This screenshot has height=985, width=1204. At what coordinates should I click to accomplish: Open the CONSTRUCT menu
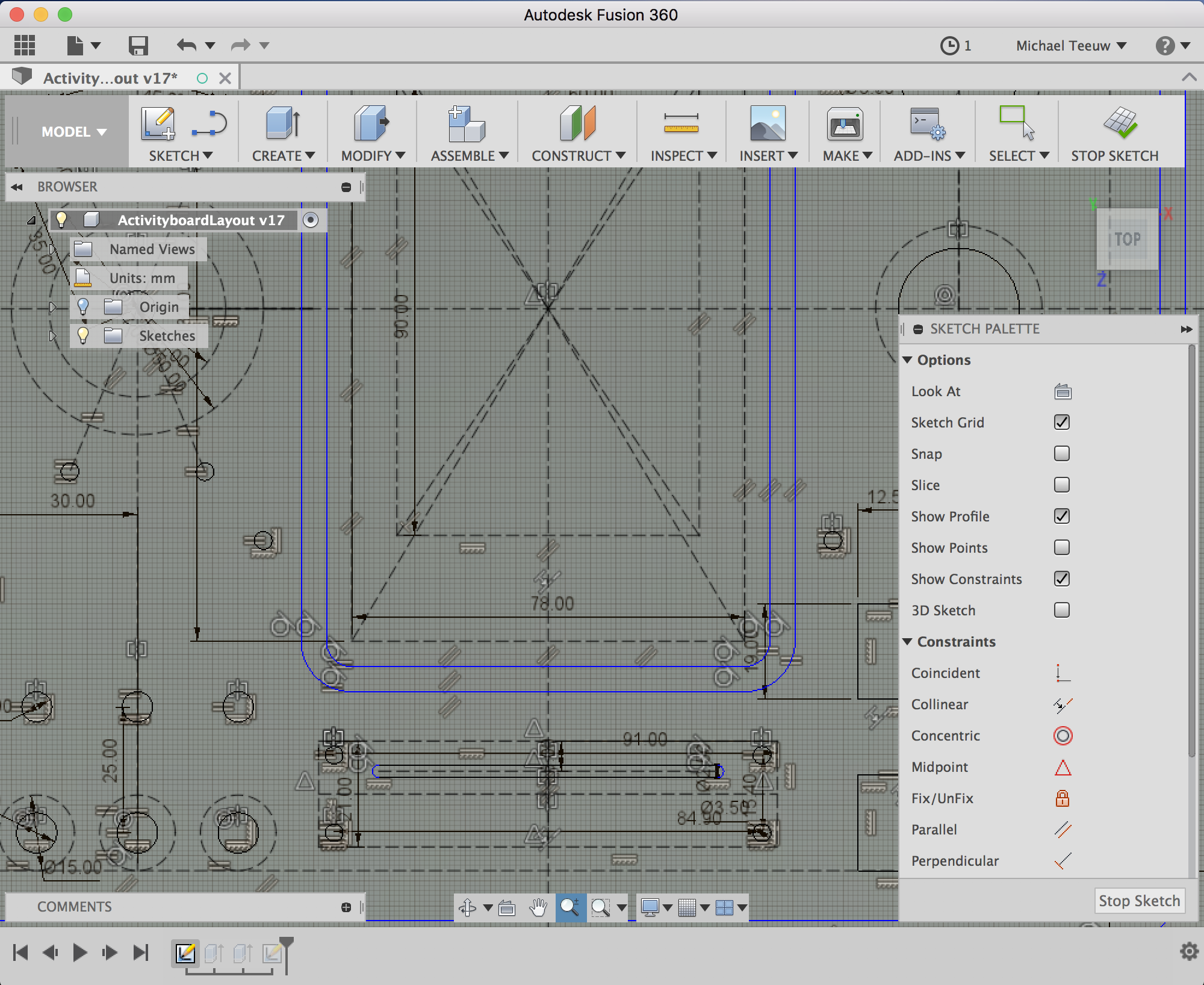[578, 156]
